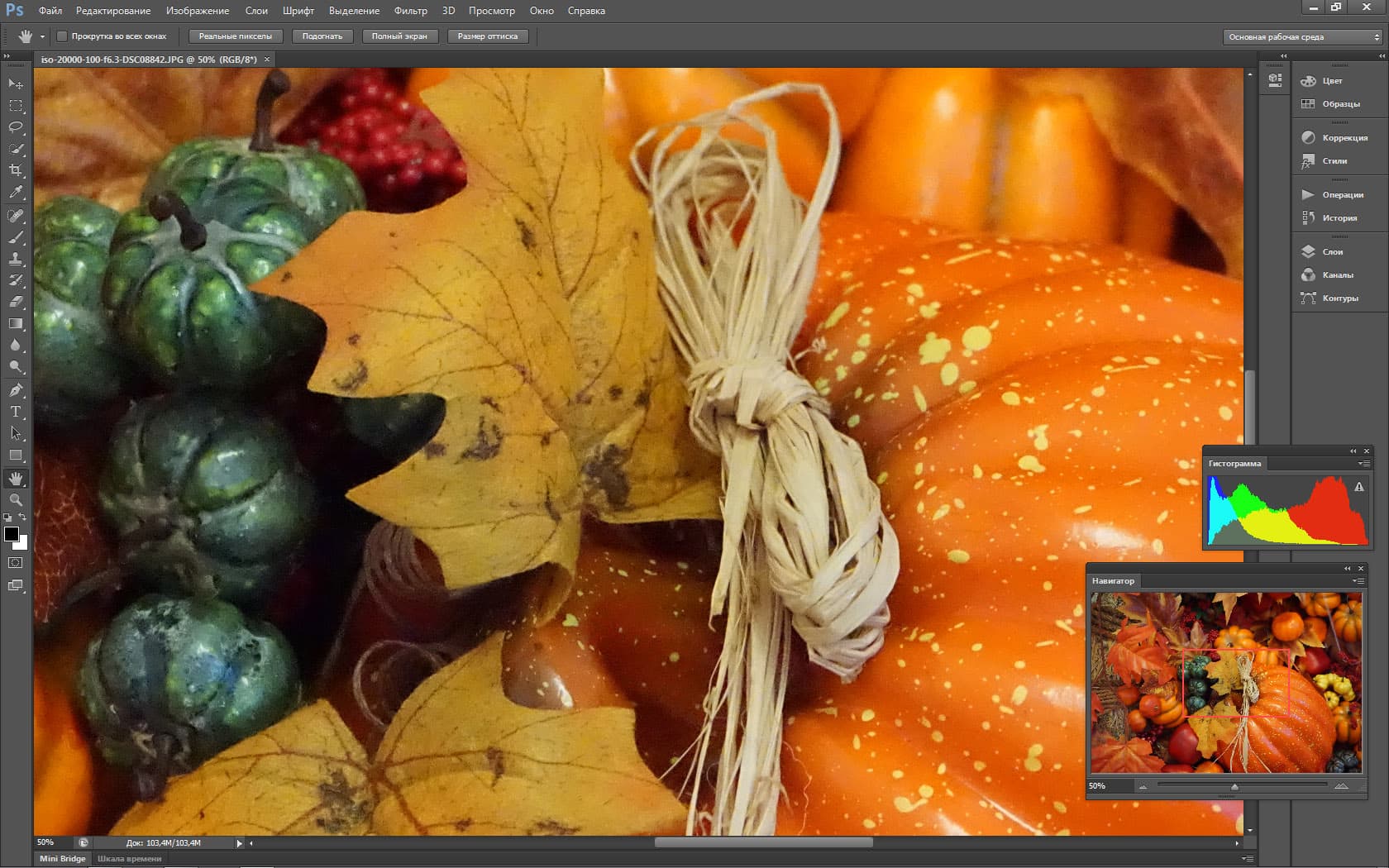Open the Гистограмма panel options menu
Image resolution: width=1389 pixels, height=868 pixels.
coord(1363,464)
